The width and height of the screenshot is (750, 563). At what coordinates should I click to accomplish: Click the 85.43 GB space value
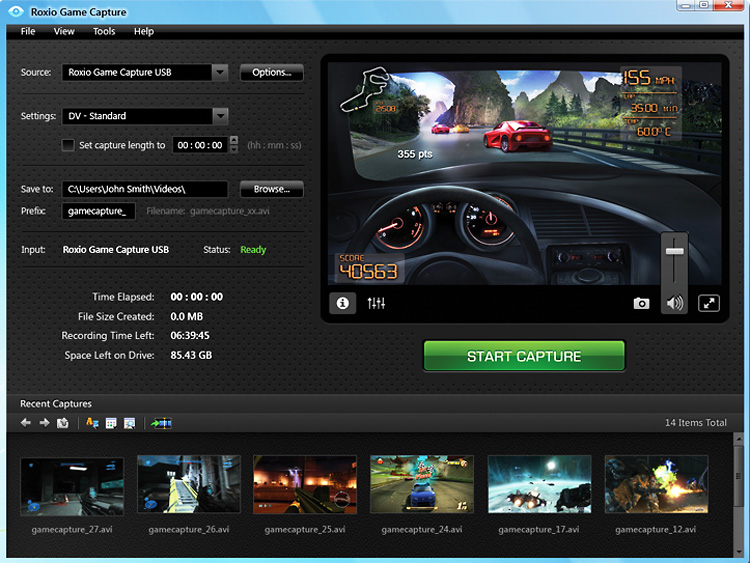click(191, 355)
